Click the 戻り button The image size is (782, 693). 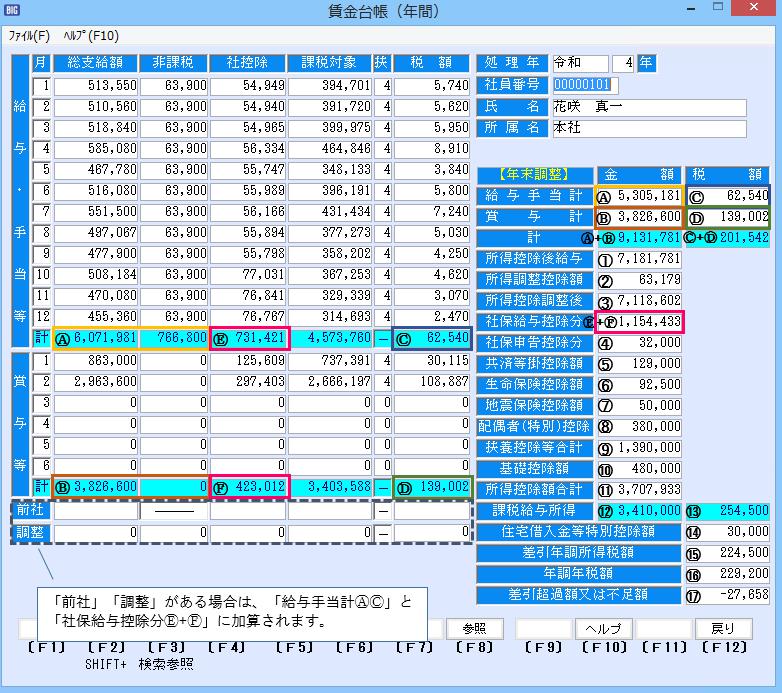pos(724,629)
